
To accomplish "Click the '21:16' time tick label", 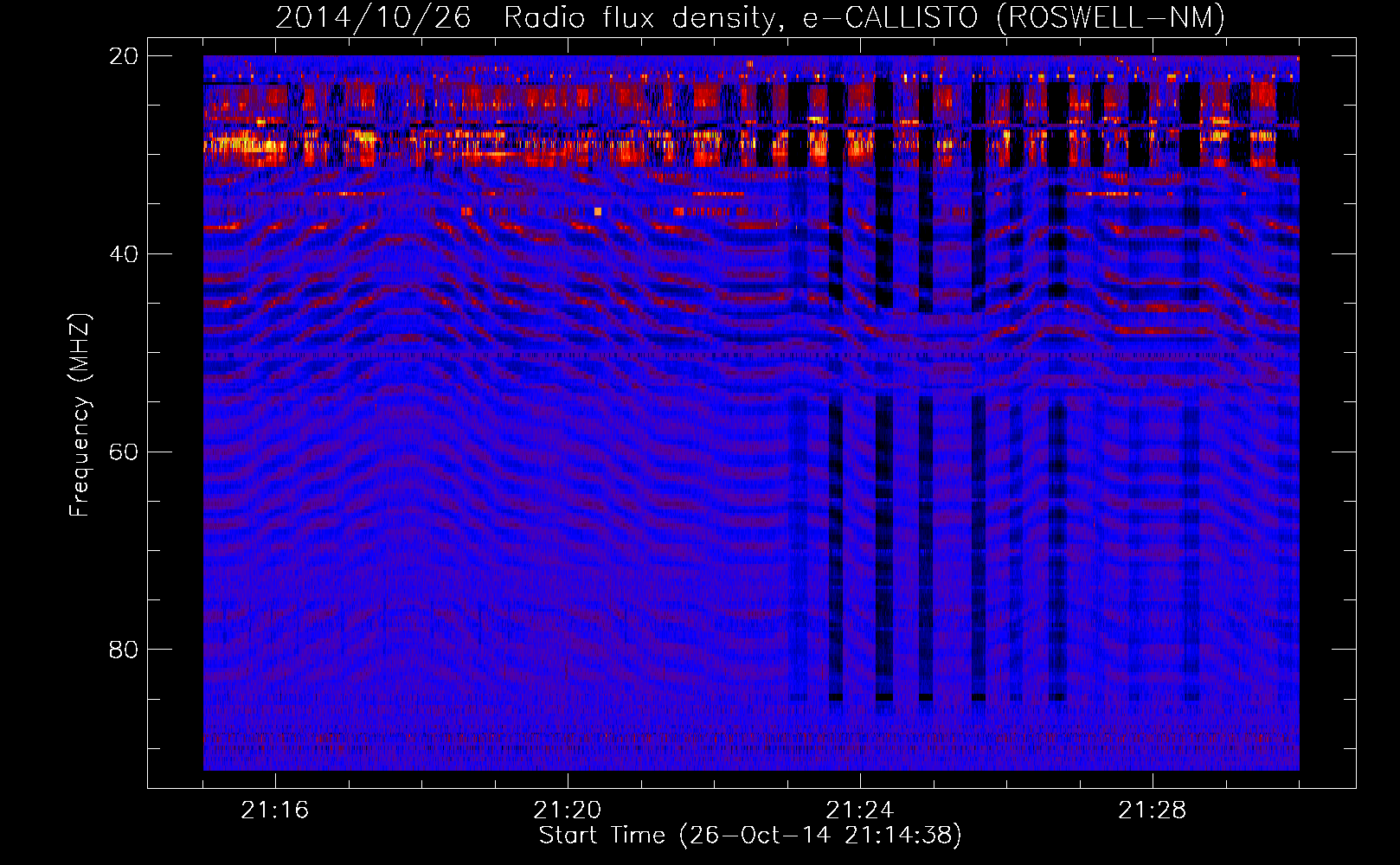I will tap(275, 811).
